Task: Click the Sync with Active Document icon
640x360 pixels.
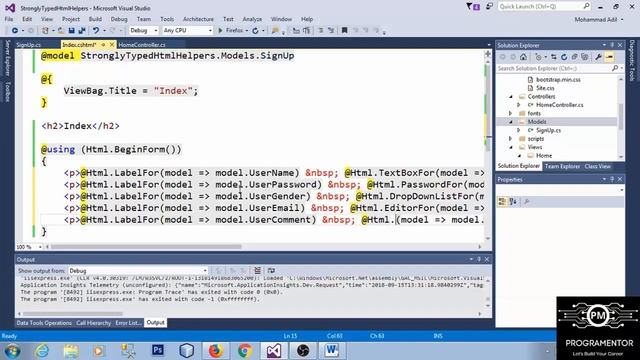Action: [x=553, y=57]
